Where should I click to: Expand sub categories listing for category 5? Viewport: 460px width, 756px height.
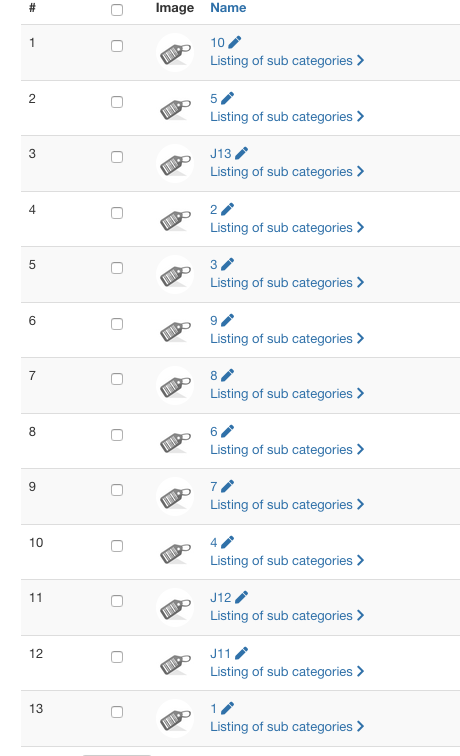(360, 117)
